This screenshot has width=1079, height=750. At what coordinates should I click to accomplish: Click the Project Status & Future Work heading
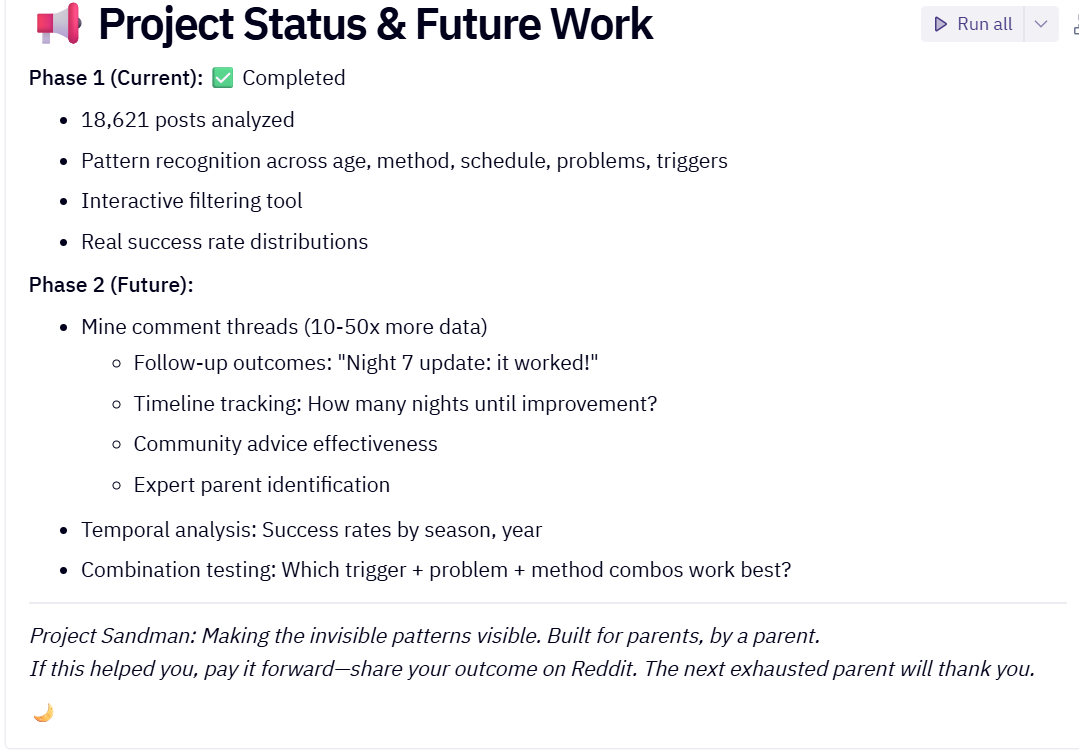click(375, 25)
